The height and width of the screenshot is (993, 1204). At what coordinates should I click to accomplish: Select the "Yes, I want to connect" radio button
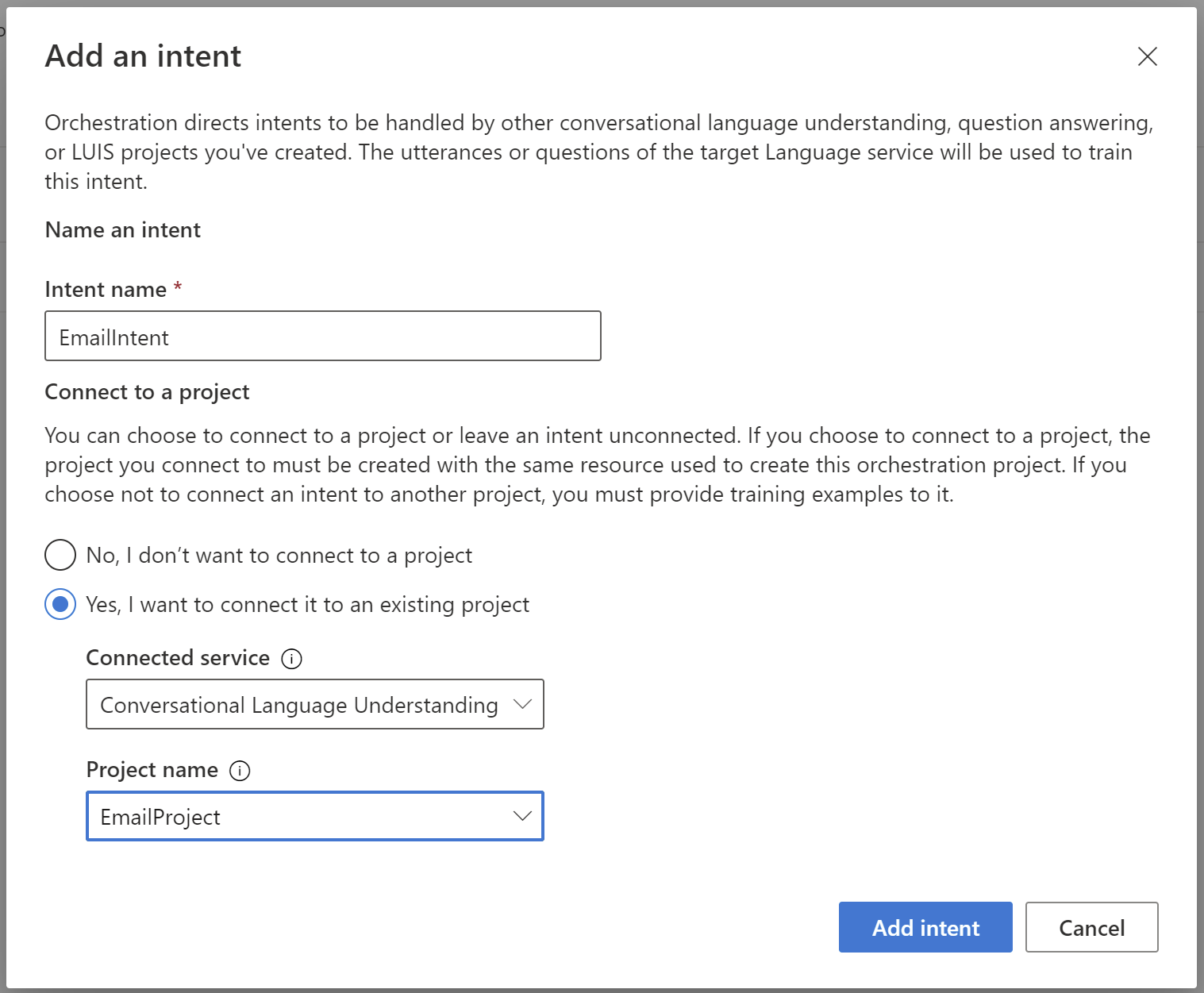click(60, 604)
